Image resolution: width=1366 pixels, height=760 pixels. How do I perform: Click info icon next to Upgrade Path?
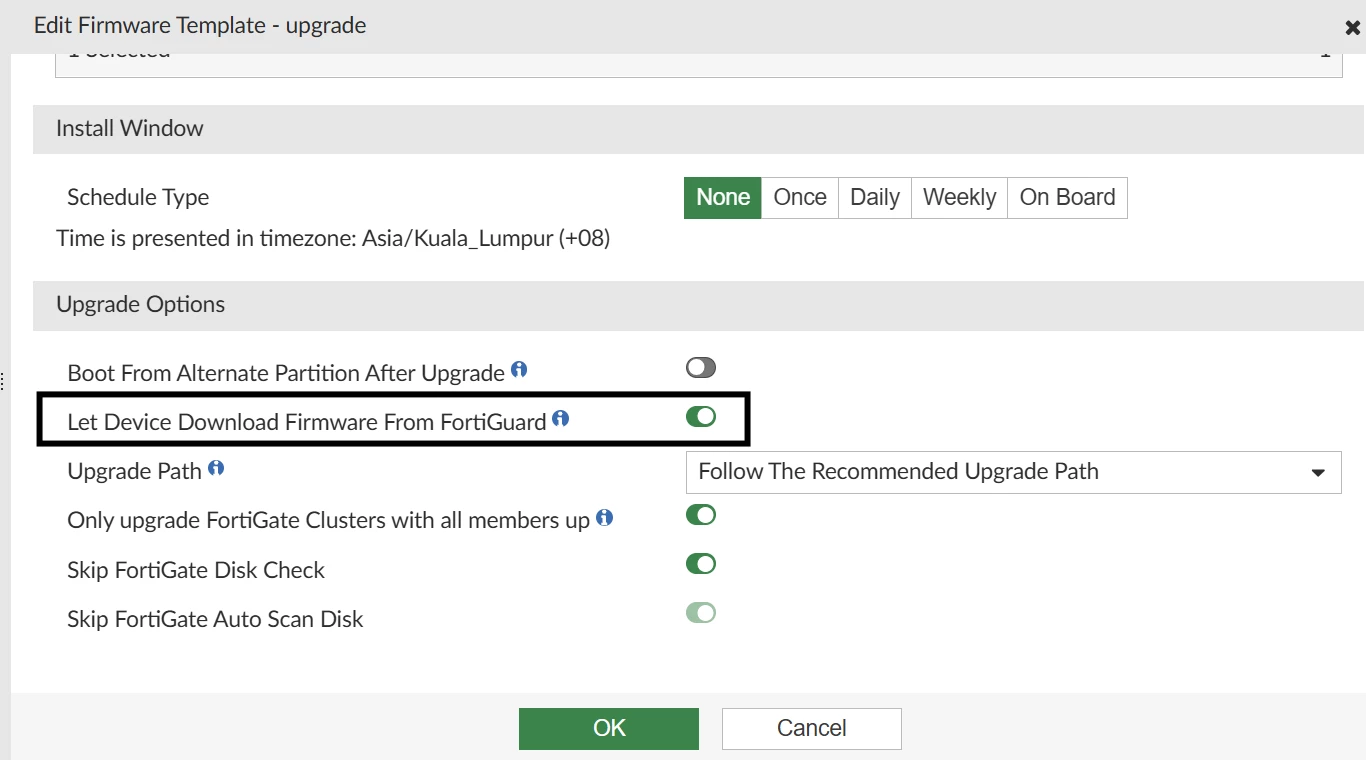tap(216, 468)
